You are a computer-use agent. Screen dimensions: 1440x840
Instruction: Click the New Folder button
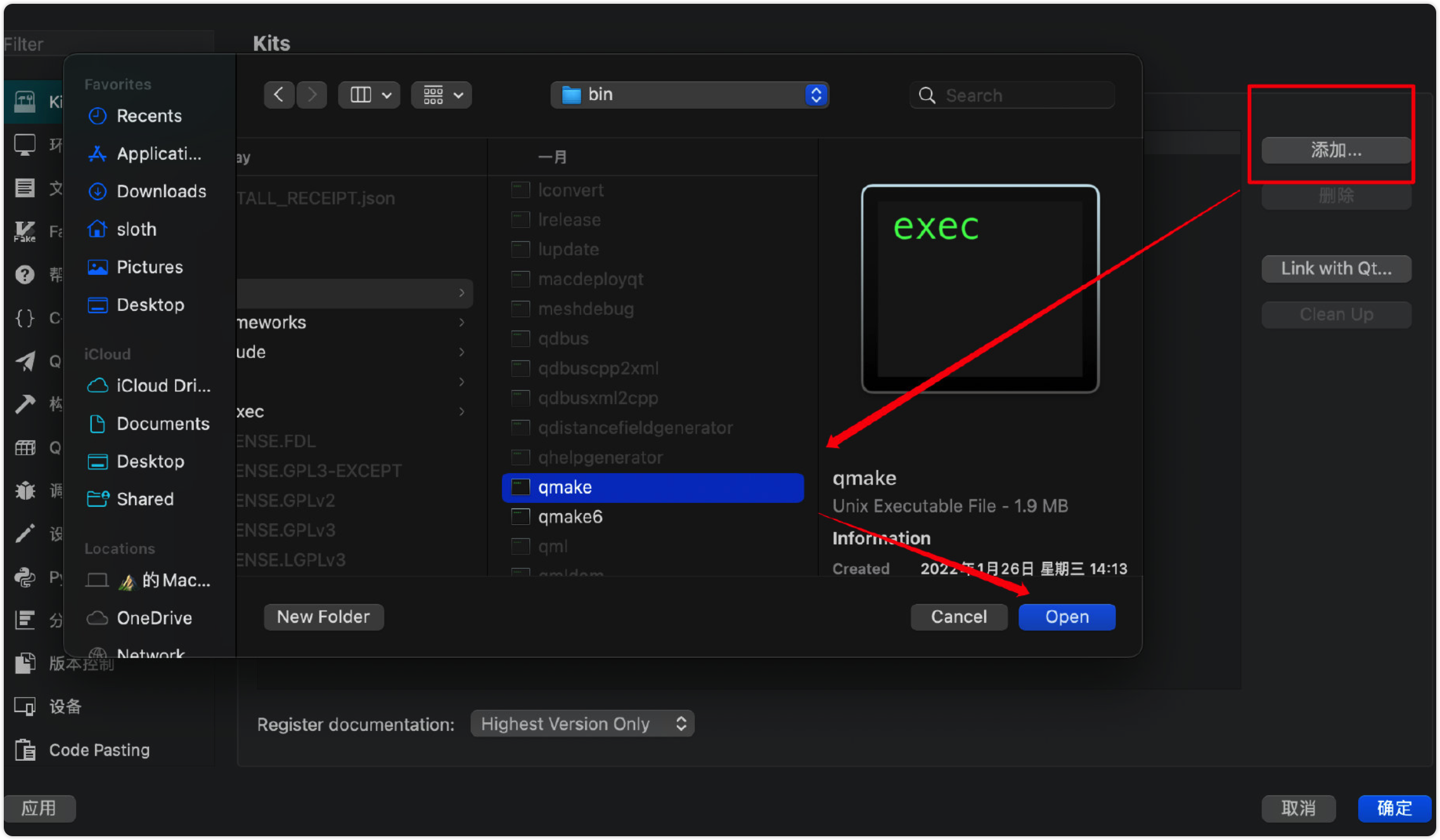point(323,617)
